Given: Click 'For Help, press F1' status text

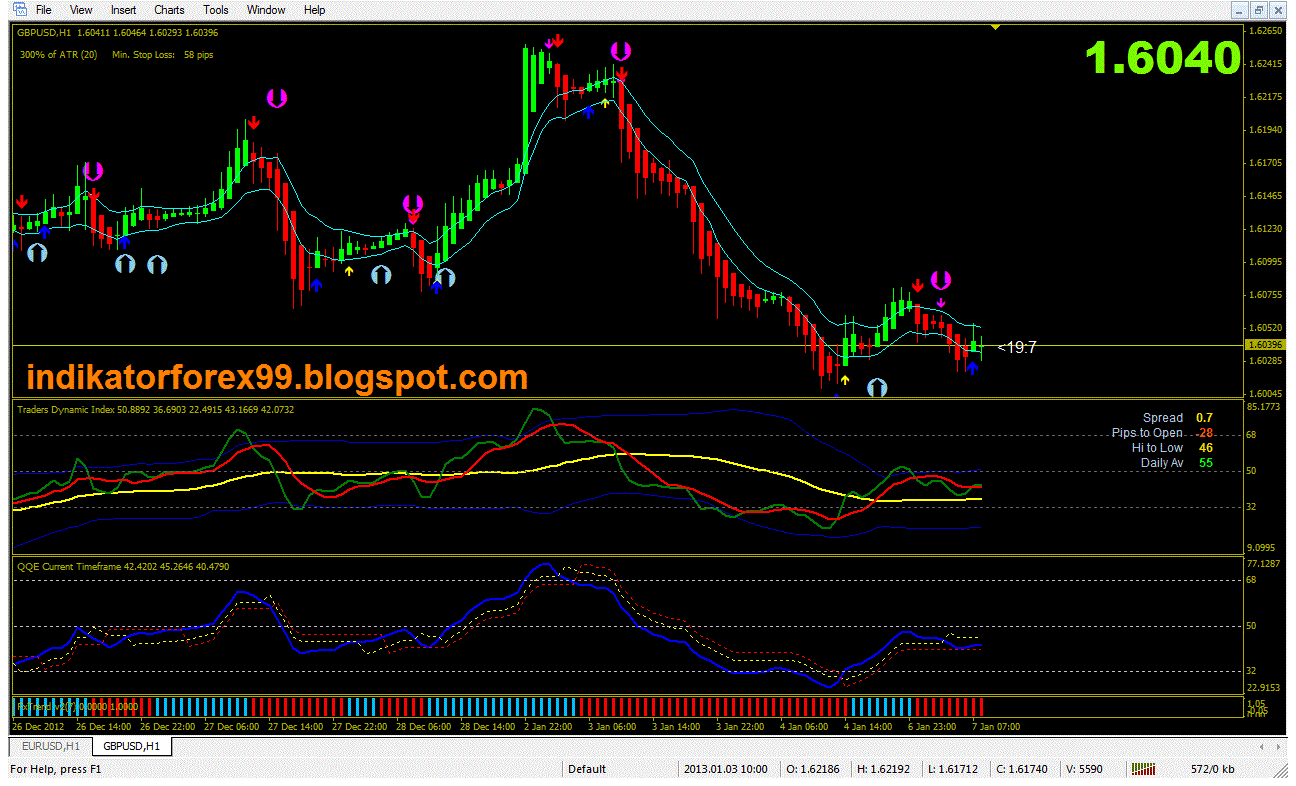Looking at the screenshot, I should coord(56,769).
